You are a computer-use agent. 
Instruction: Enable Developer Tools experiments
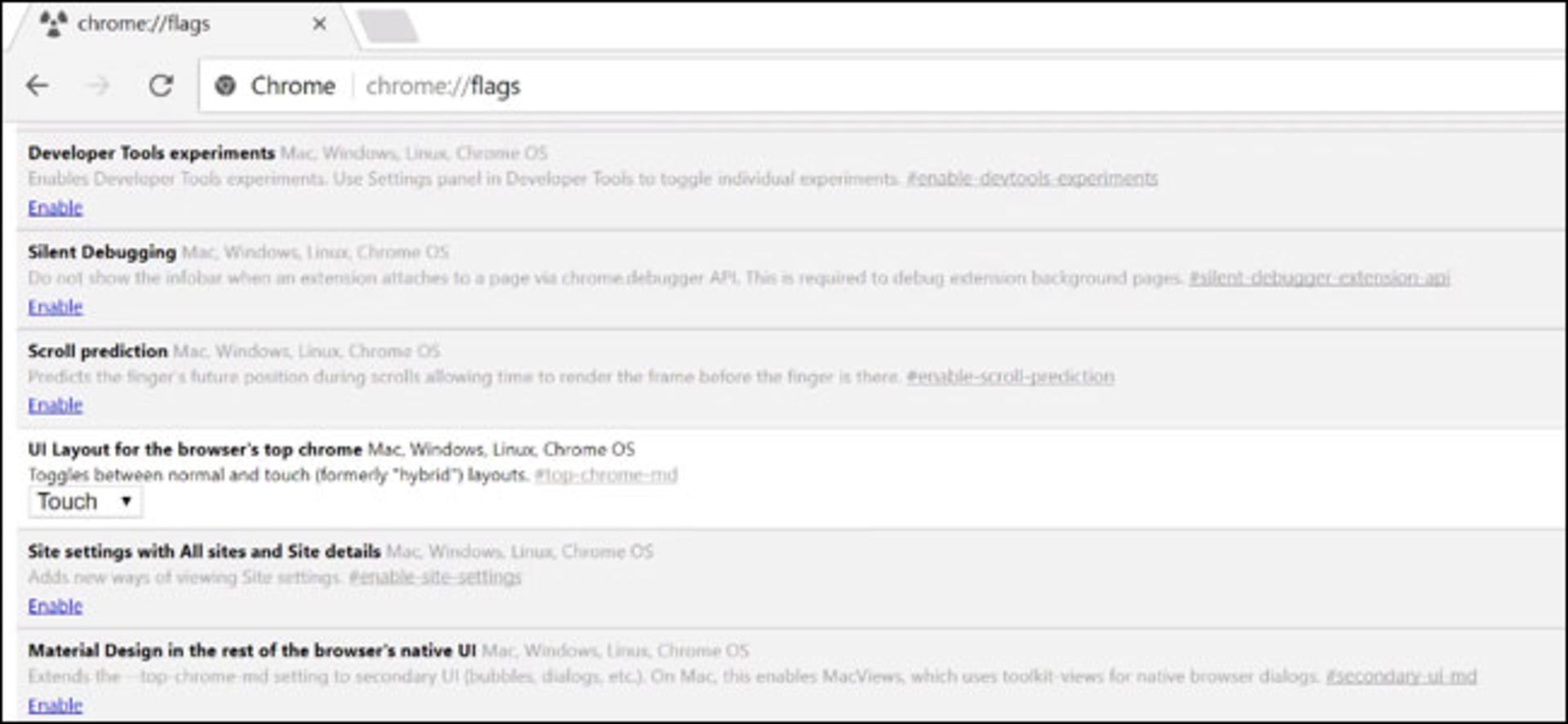click(54, 208)
